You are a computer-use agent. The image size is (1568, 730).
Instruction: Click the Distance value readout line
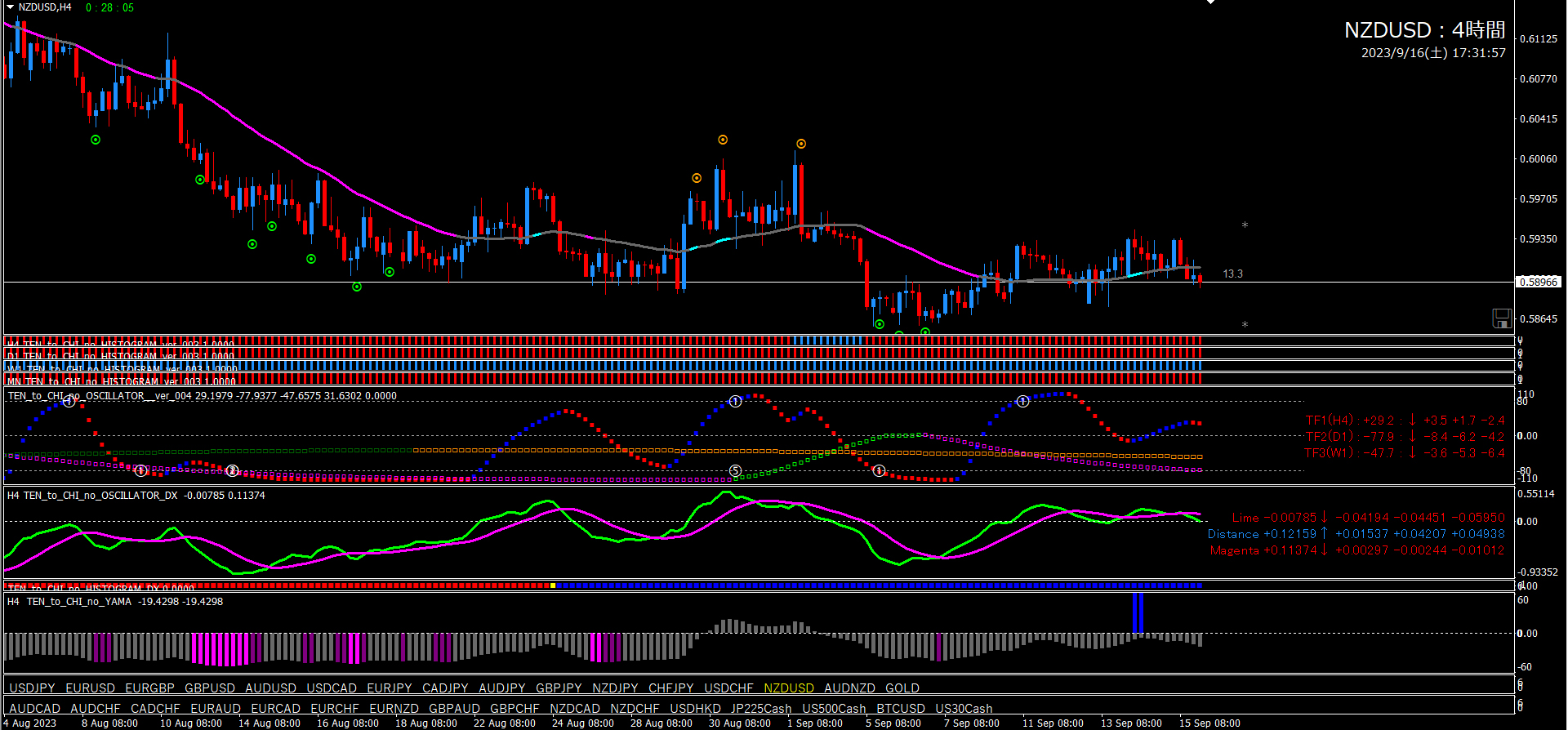1356,534
